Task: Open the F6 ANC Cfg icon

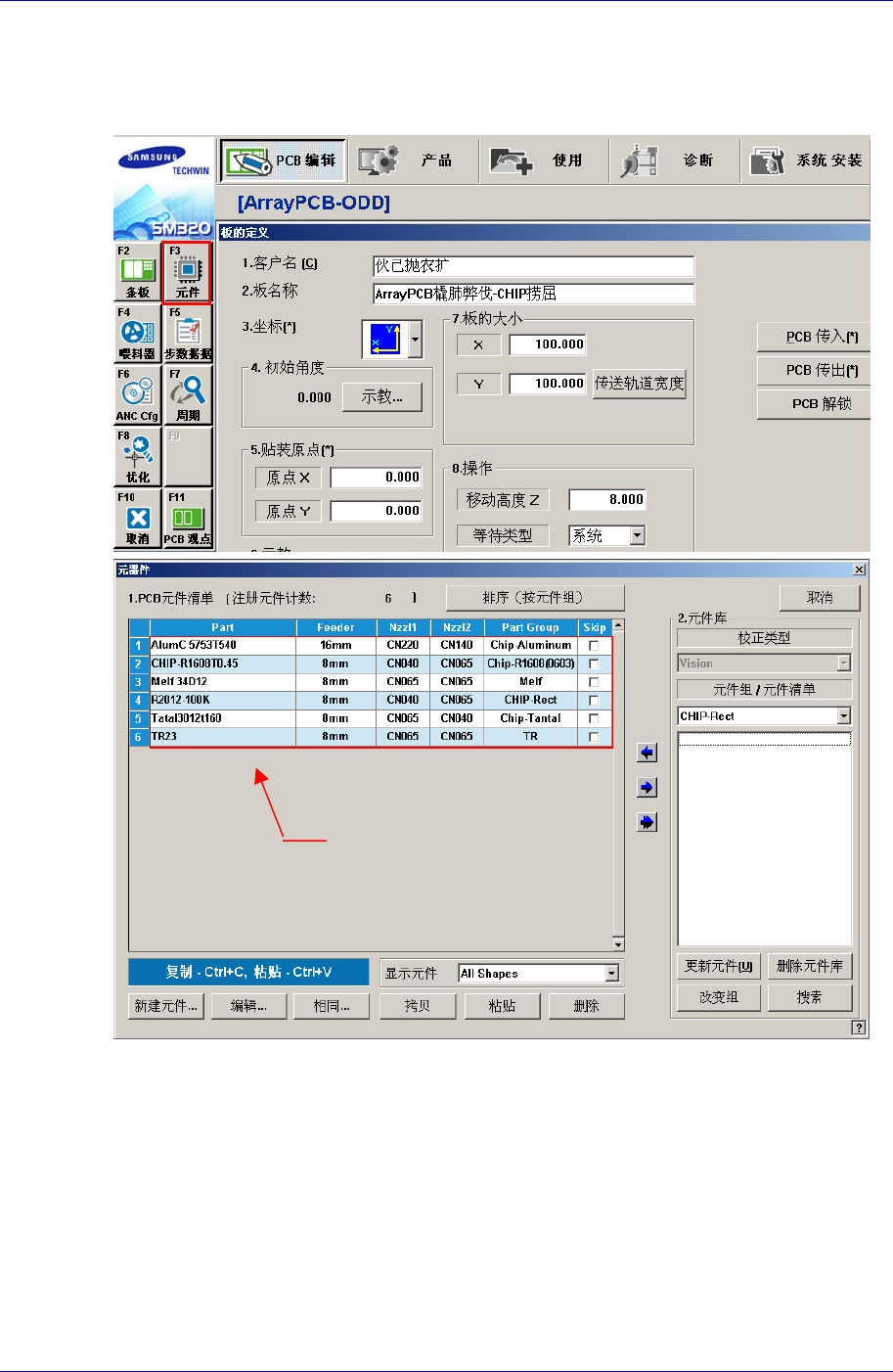Action: [138, 394]
